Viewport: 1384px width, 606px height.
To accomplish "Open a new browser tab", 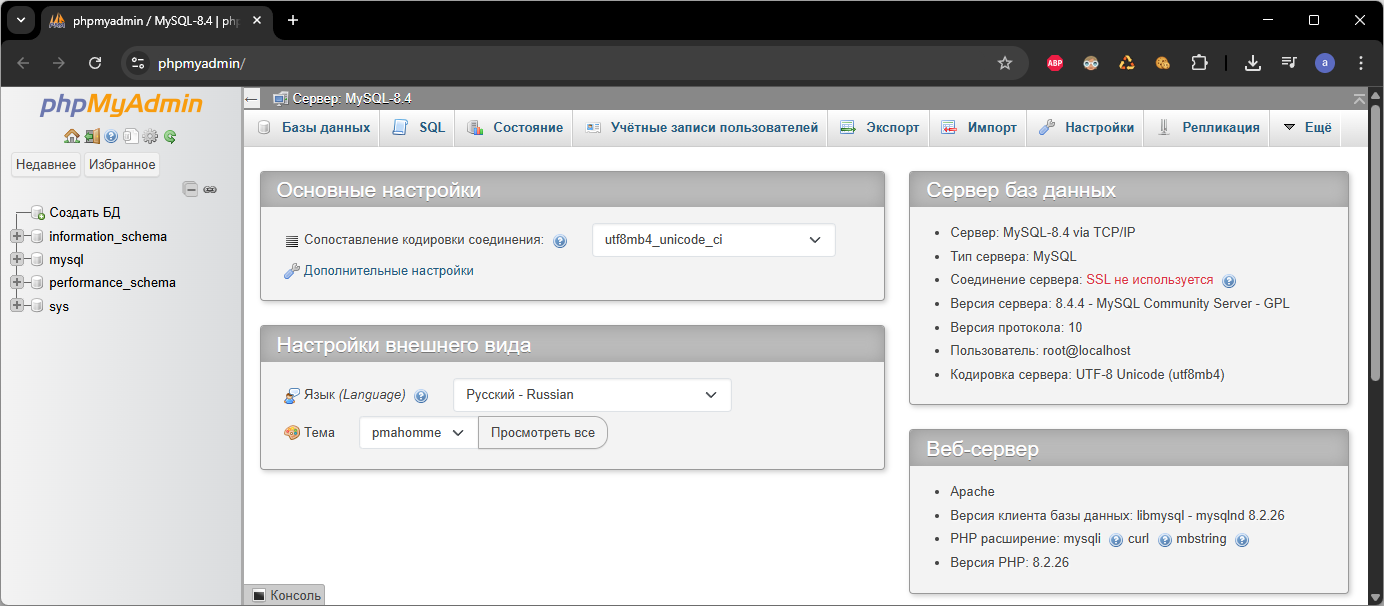I will pyautogui.click(x=293, y=20).
